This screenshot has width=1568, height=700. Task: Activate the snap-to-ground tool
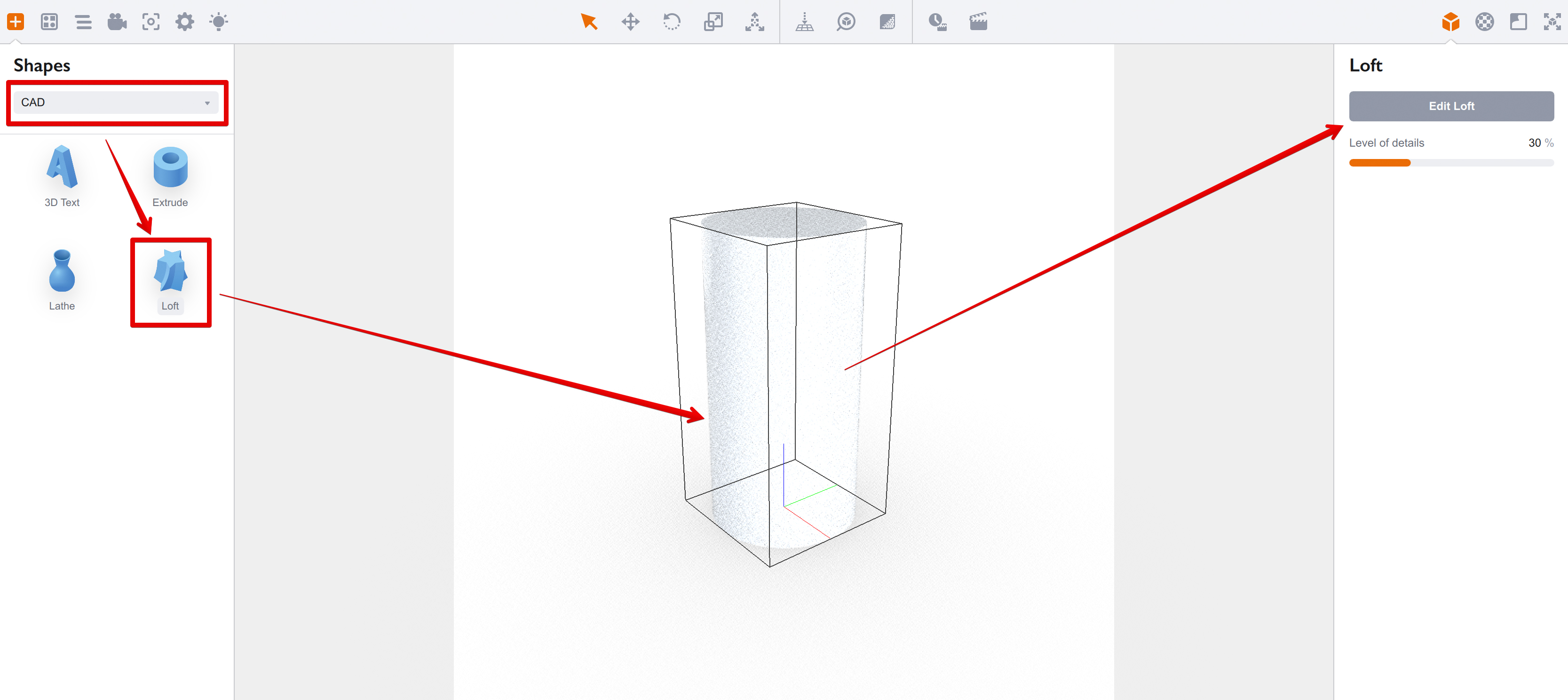click(x=804, y=22)
